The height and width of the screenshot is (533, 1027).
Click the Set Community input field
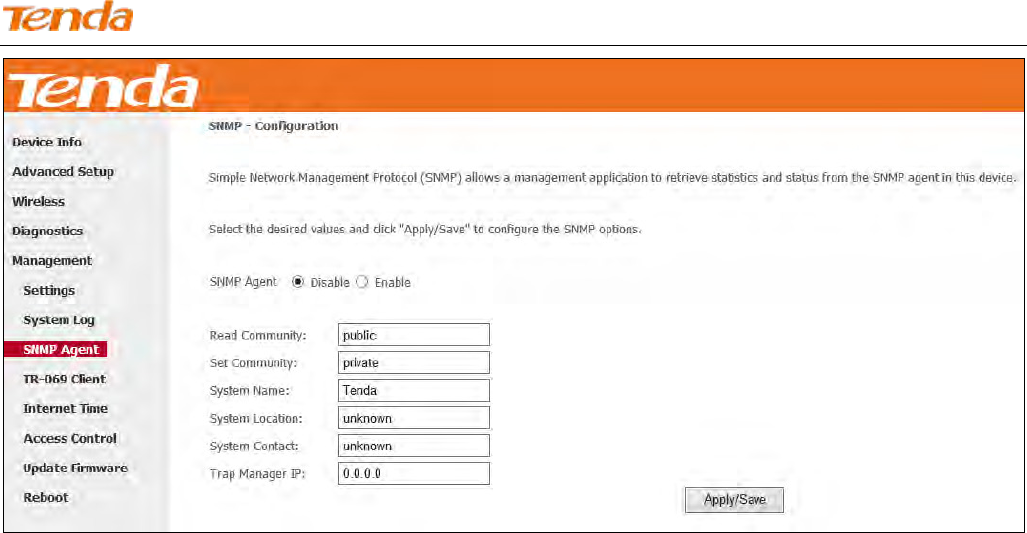(413, 363)
